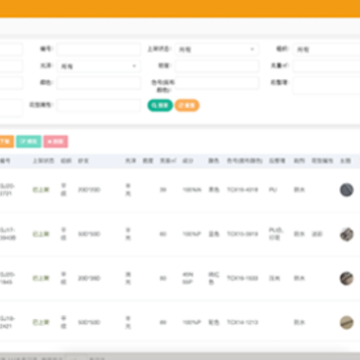Focus the 编号 filter input field
The width and height of the screenshot is (360, 360).
tap(99, 49)
